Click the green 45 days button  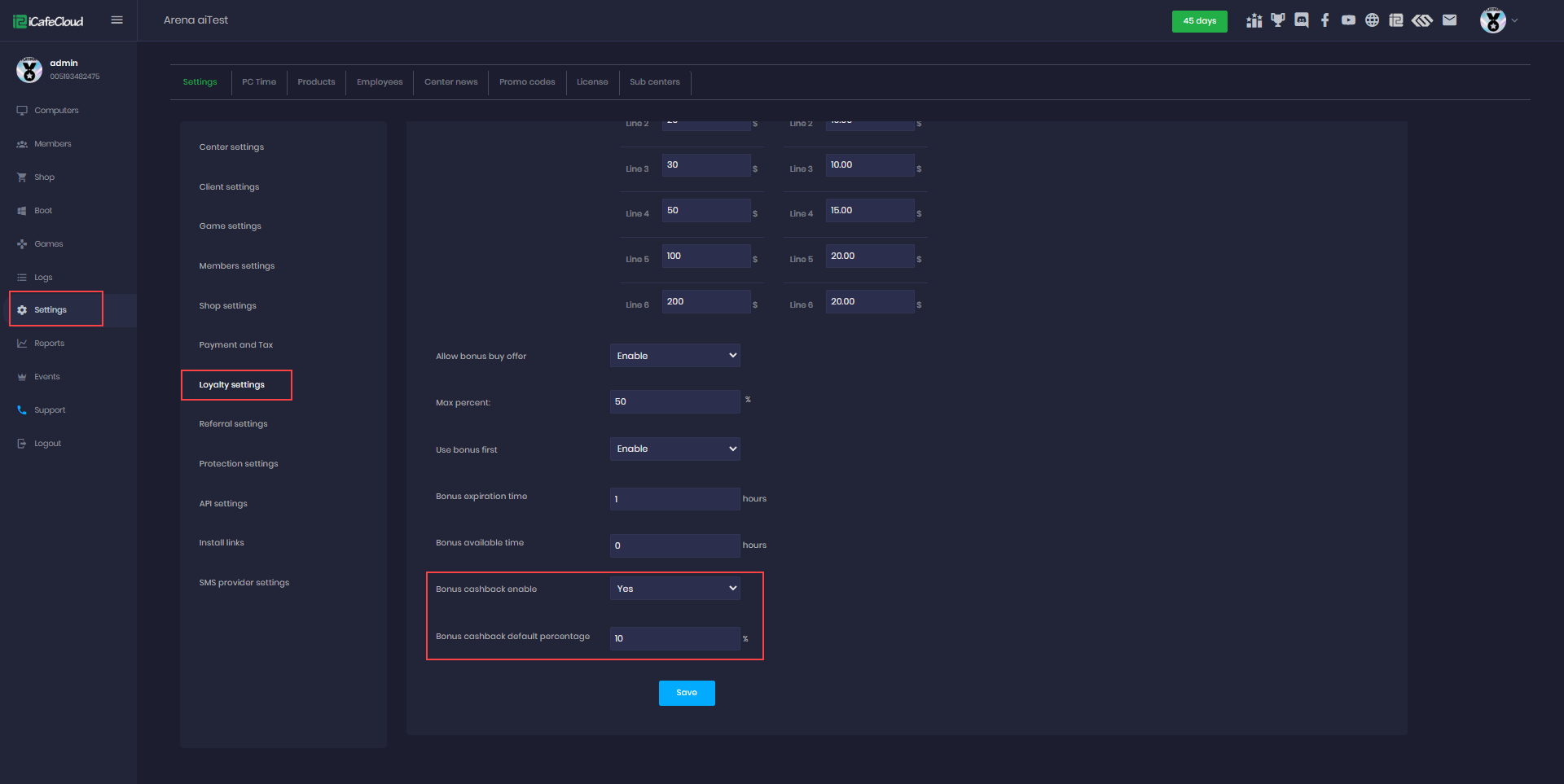click(x=1199, y=21)
